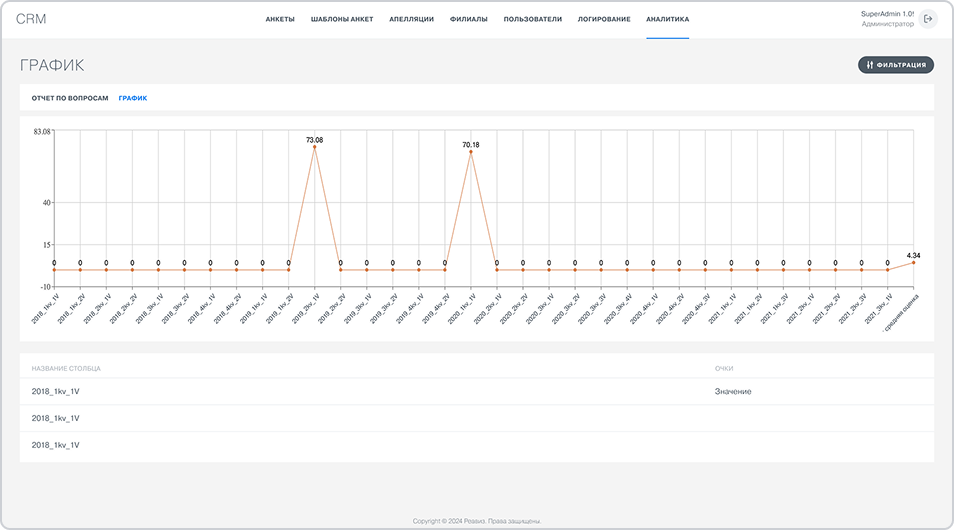Open the Пользователи section
Screen dimensions: 954x530
tap(532, 19)
